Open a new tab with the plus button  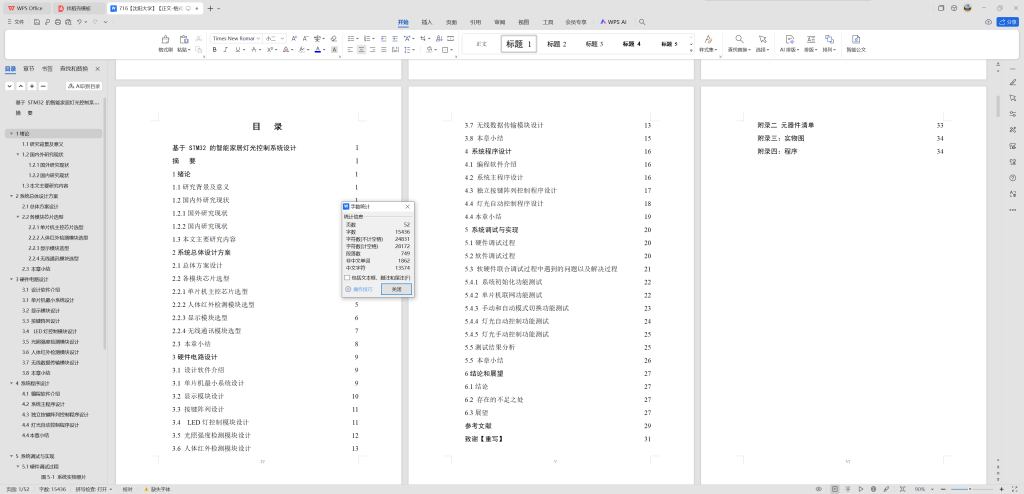(210, 8)
